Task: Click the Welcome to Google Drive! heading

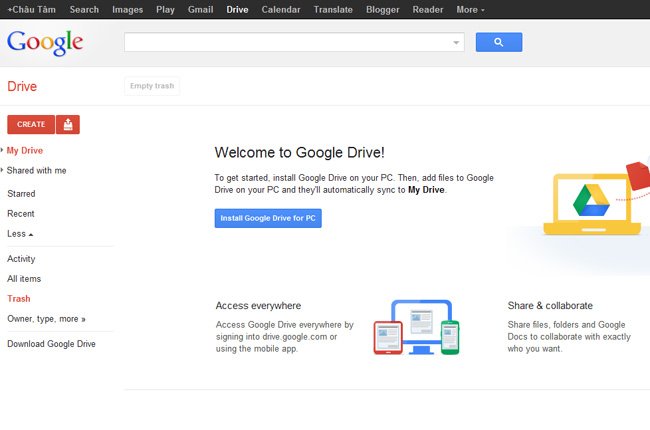Action: click(299, 153)
